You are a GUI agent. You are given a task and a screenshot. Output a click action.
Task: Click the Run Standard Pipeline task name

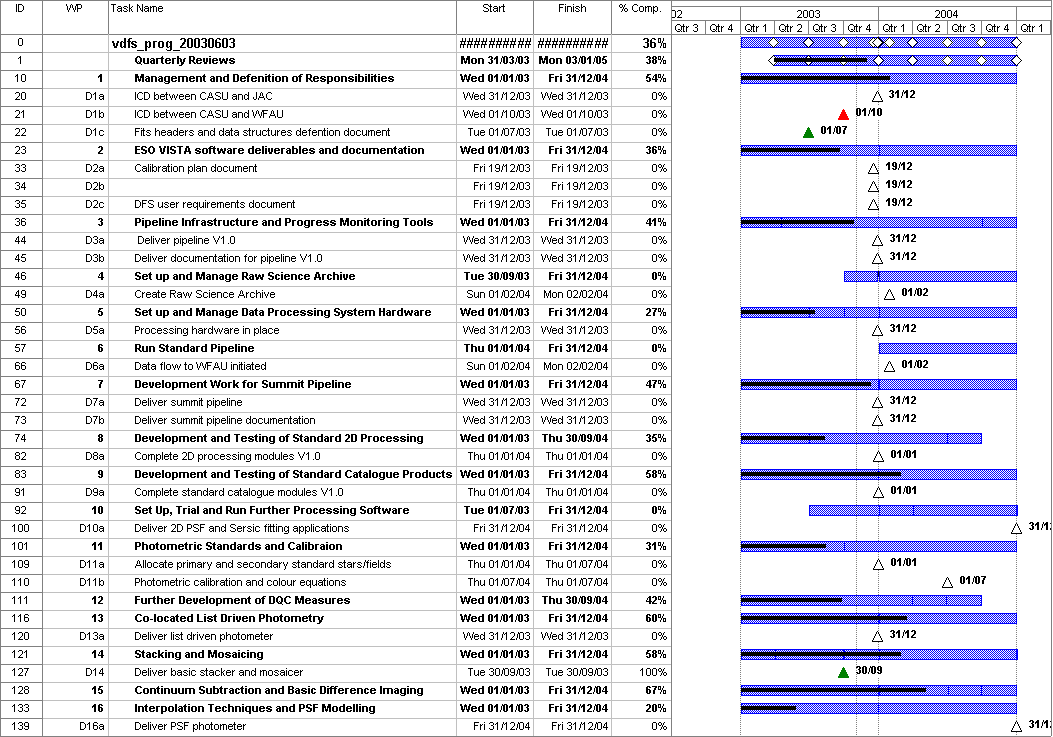click(194, 349)
